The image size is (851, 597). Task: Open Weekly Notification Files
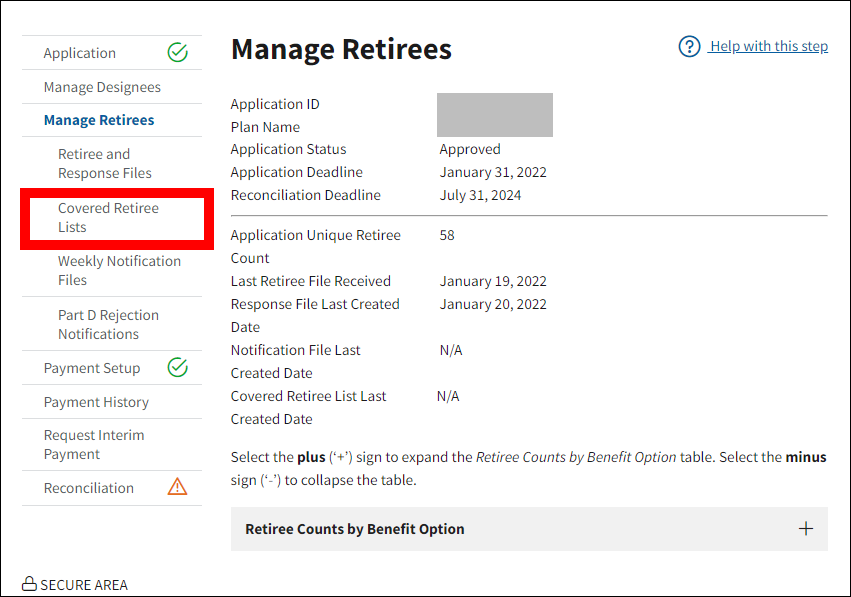point(119,270)
